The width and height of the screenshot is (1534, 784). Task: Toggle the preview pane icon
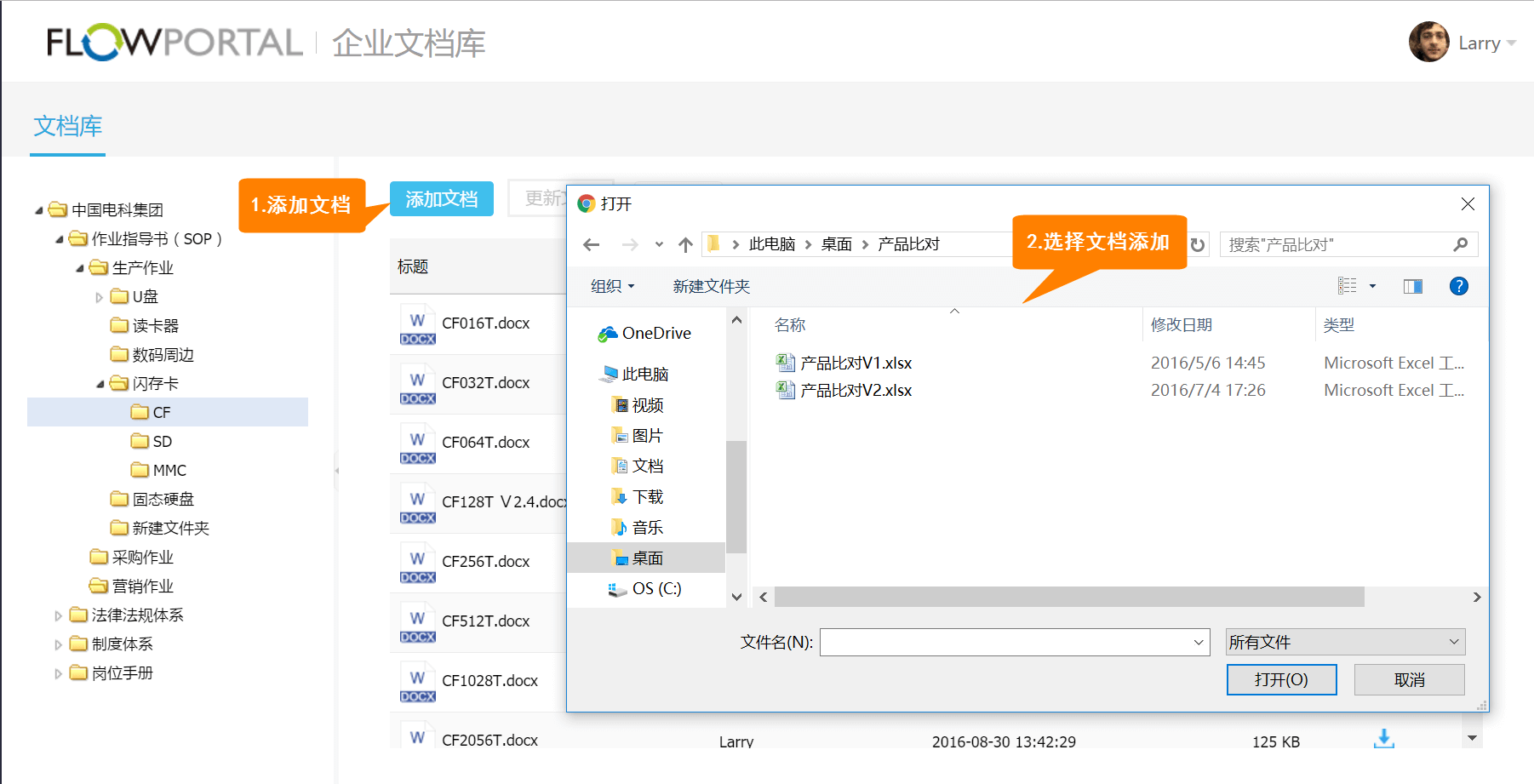click(x=1413, y=286)
